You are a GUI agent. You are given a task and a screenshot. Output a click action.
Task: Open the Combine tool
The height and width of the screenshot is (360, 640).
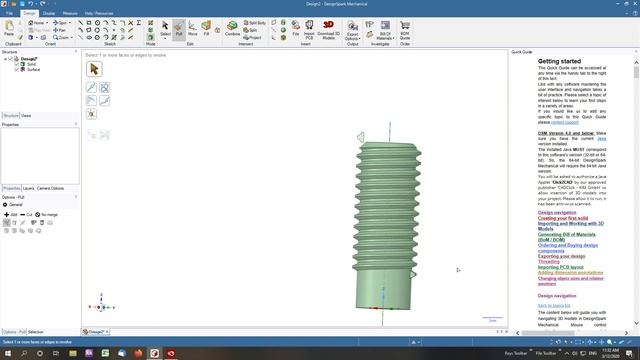[232, 29]
